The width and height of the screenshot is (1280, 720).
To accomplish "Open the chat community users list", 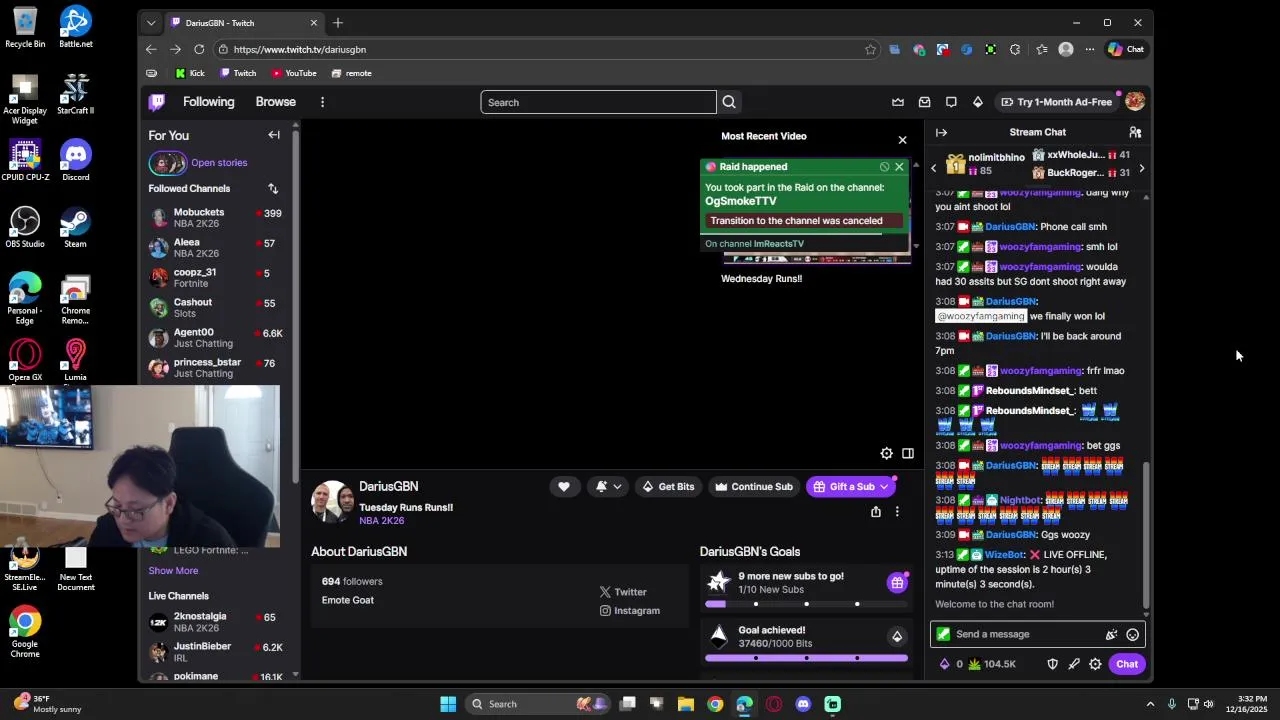I will tap(1135, 132).
